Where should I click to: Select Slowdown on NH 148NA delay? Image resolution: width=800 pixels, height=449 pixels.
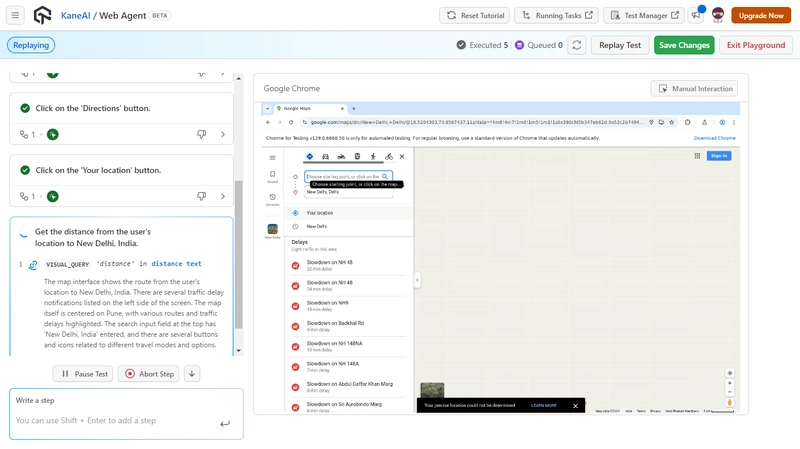click(350, 346)
